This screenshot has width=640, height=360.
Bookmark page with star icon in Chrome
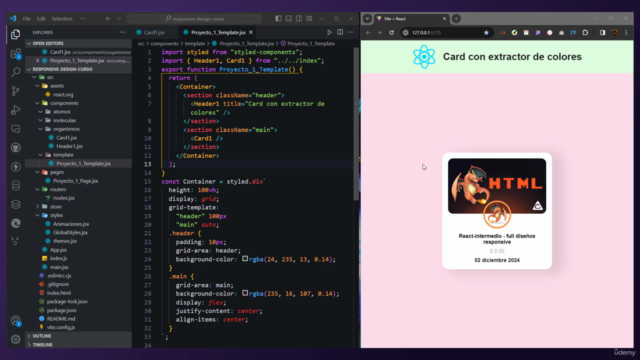[486, 33]
